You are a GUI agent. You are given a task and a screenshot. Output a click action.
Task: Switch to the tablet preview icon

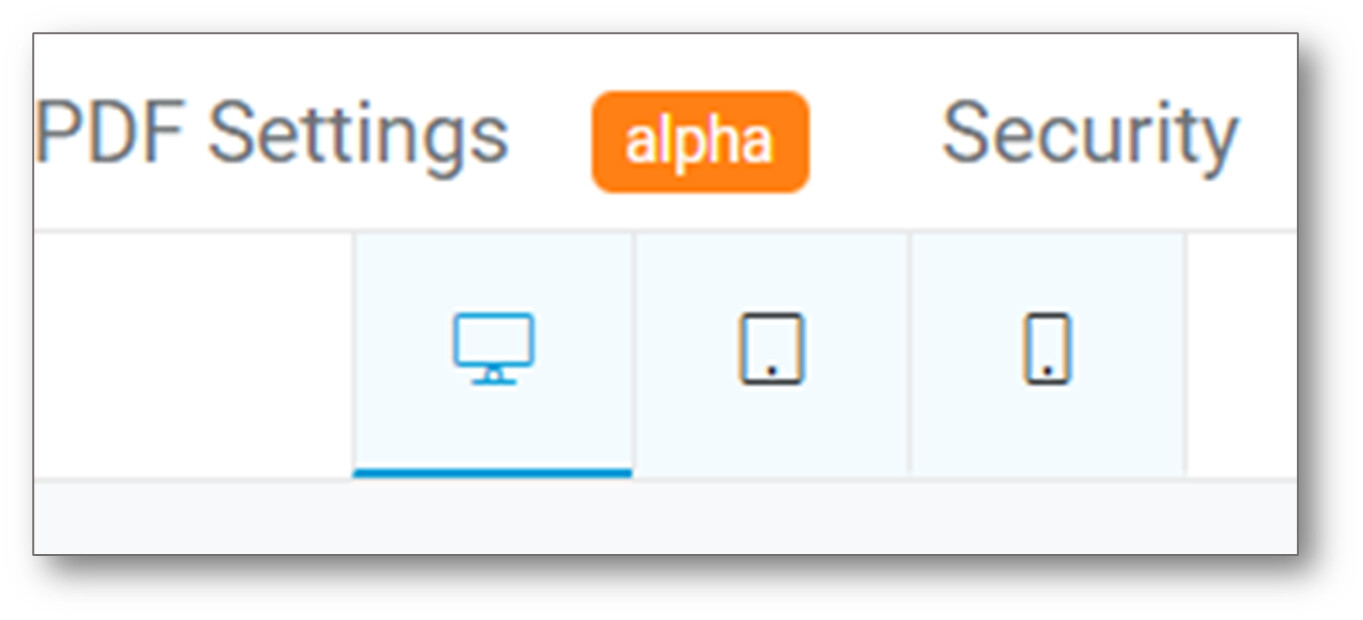coord(771,349)
